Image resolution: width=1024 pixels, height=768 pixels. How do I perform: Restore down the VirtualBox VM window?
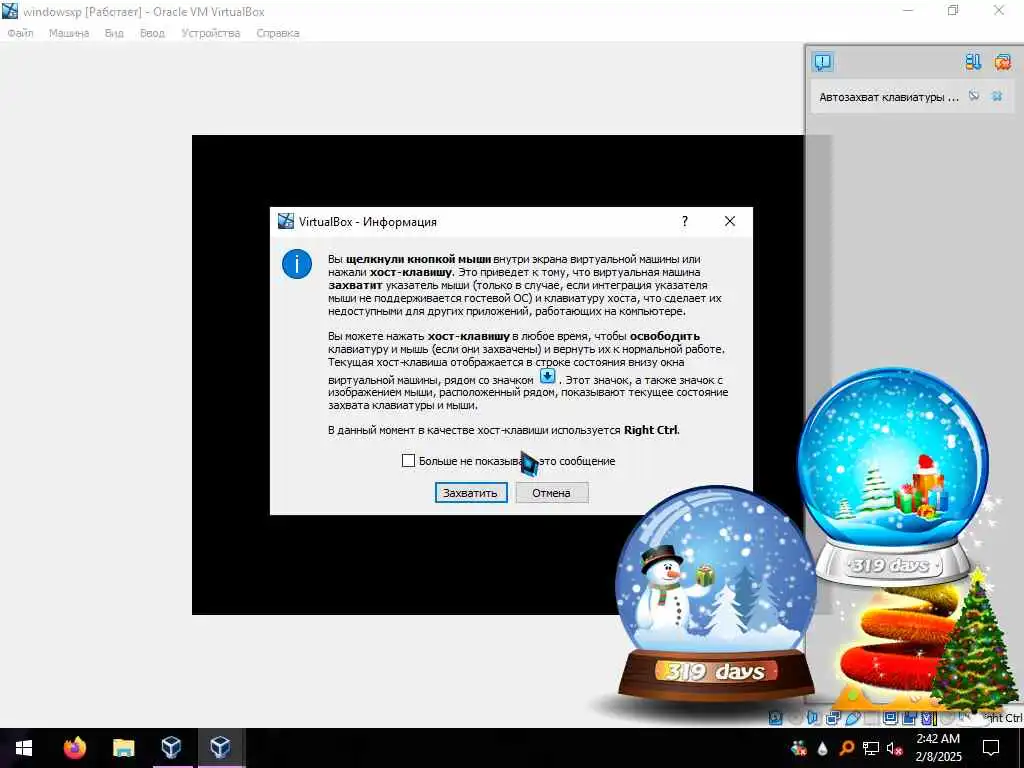pos(953,11)
